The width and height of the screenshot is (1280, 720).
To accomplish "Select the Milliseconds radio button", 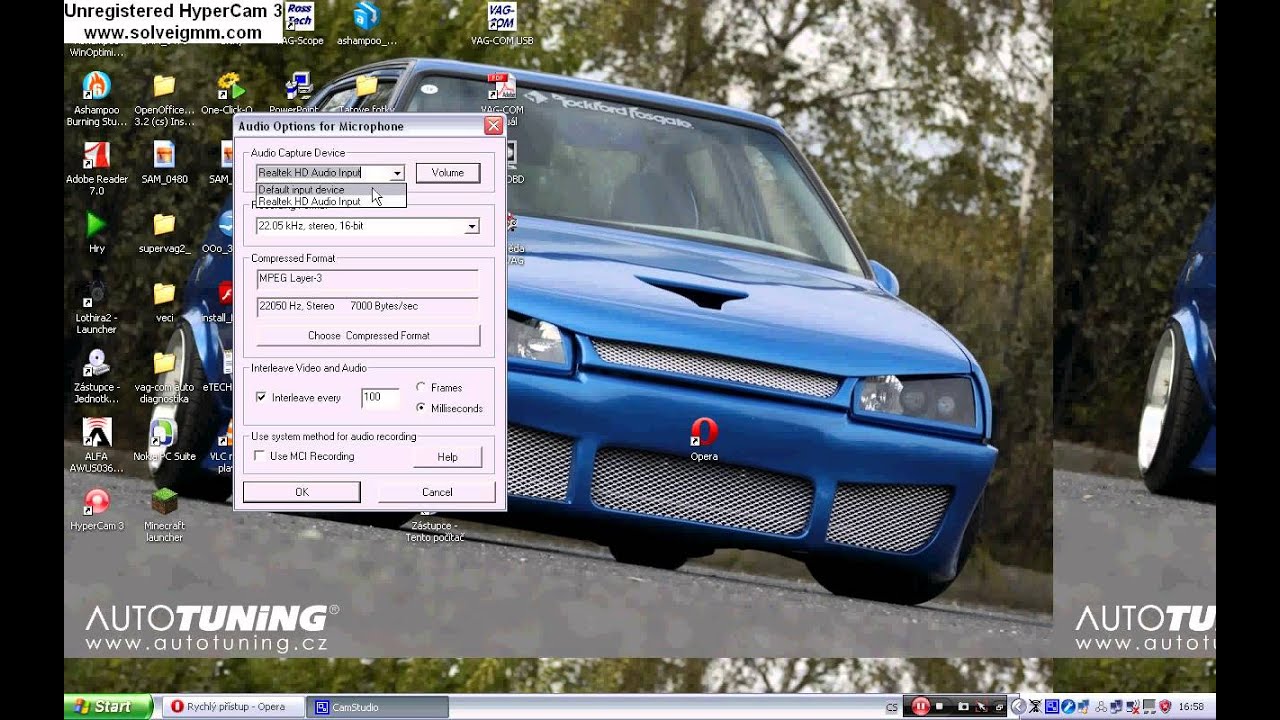I will (x=421, y=408).
